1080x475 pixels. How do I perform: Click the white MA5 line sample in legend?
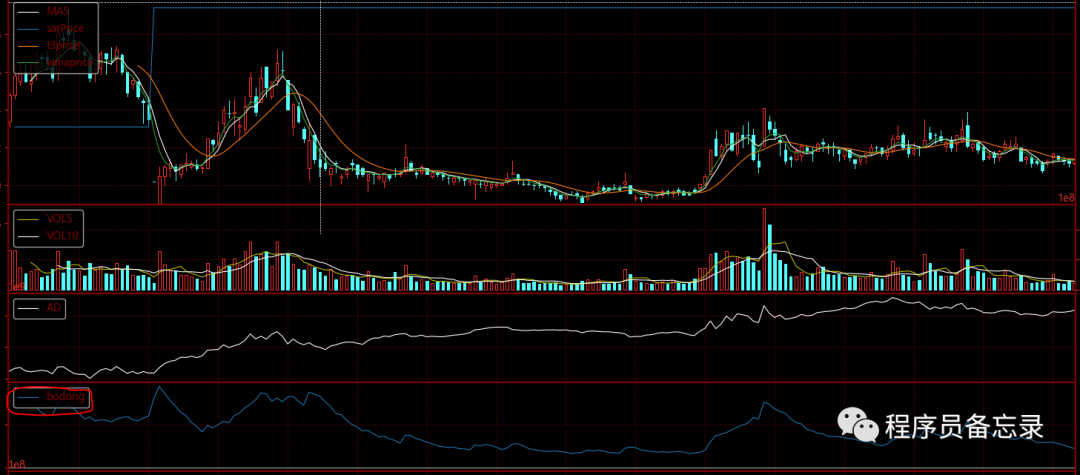[28, 12]
